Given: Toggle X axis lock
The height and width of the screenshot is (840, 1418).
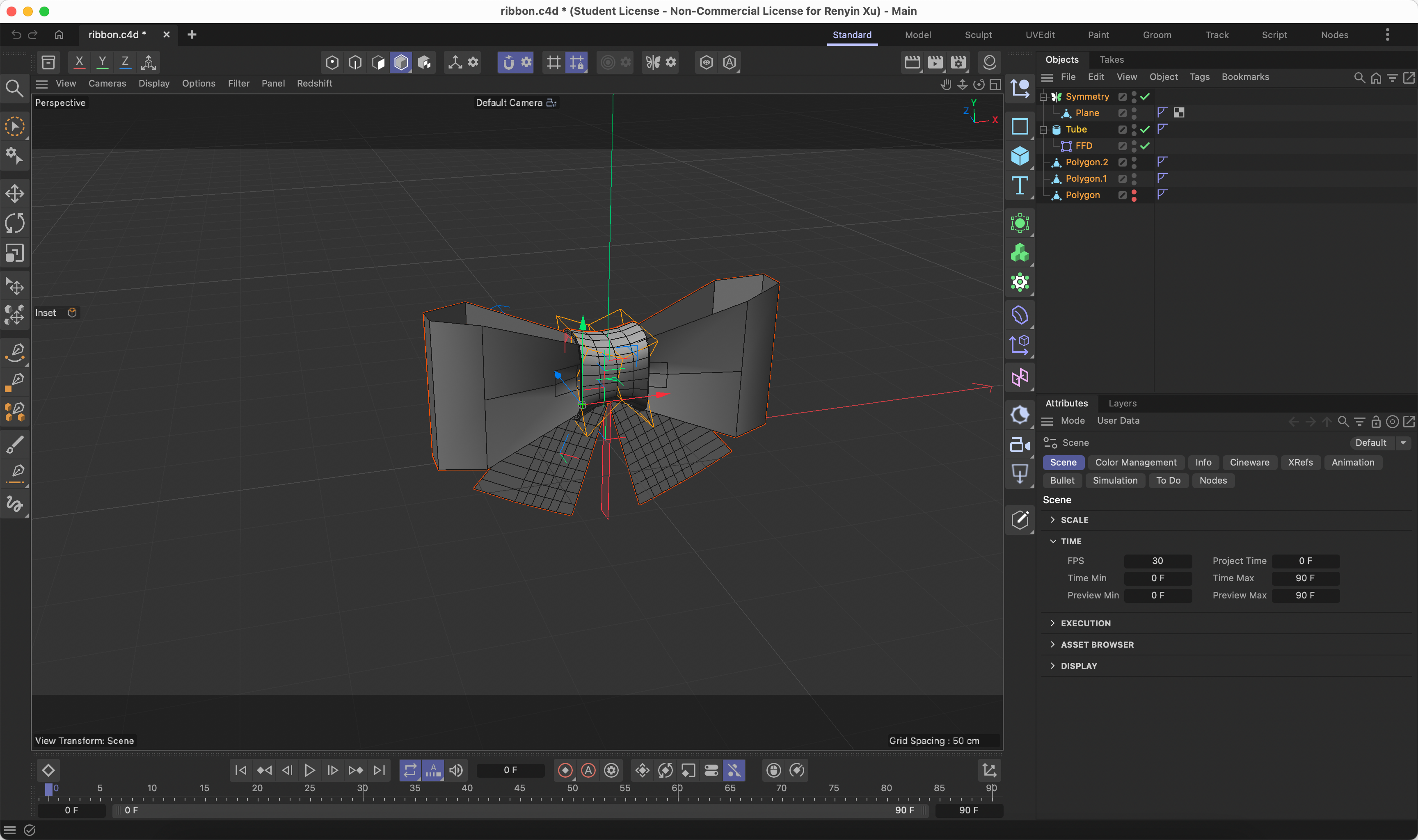Looking at the screenshot, I should [79, 62].
